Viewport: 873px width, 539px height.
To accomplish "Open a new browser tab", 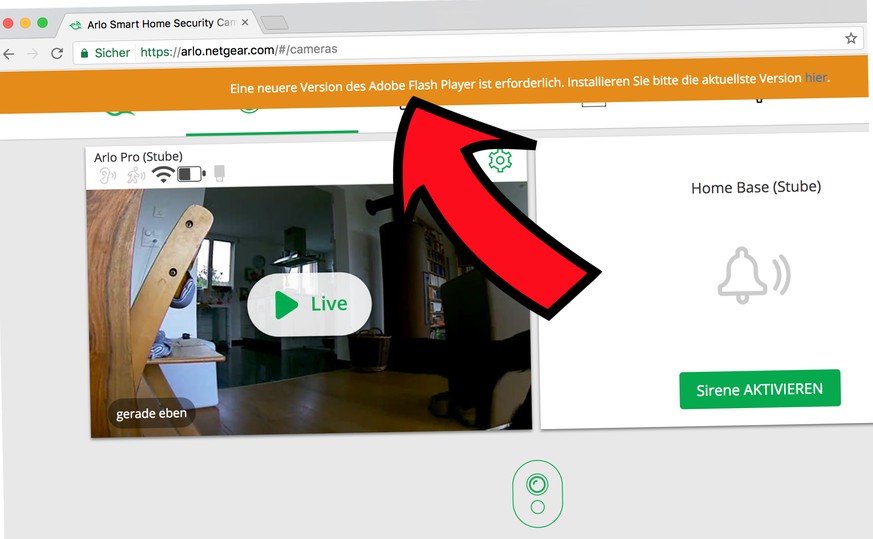I will click(274, 22).
